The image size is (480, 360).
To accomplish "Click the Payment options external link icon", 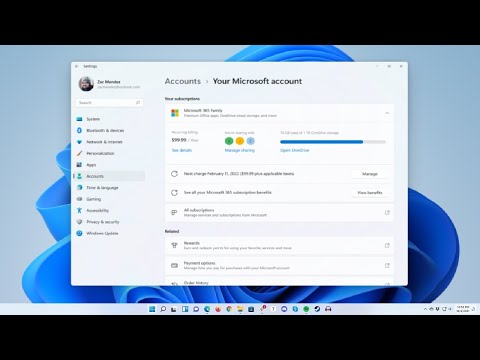I will tap(387, 265).
